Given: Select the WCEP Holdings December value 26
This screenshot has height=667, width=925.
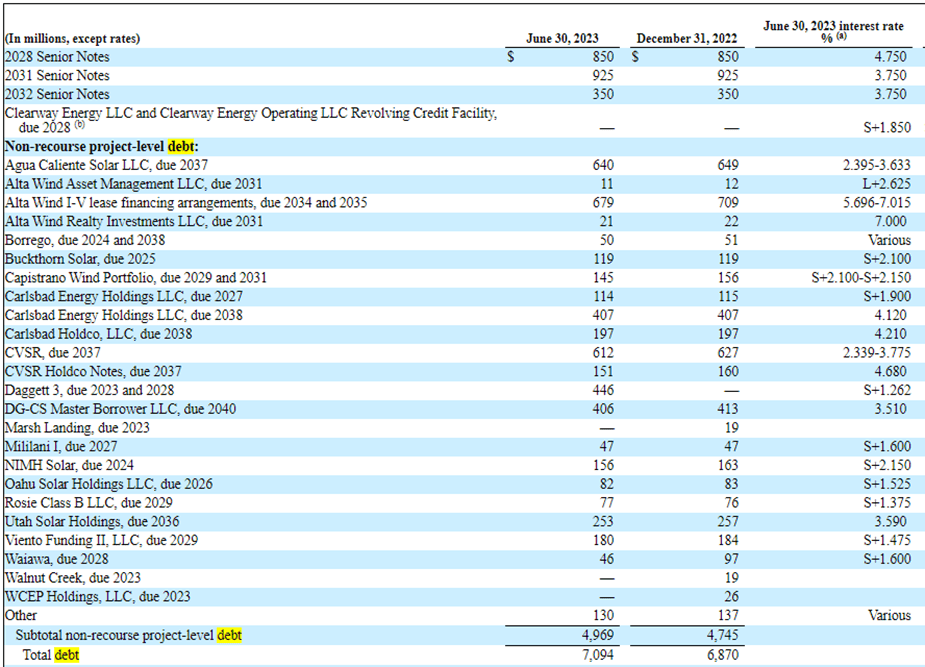Looking at the screenshot, I should pos(730,597).
